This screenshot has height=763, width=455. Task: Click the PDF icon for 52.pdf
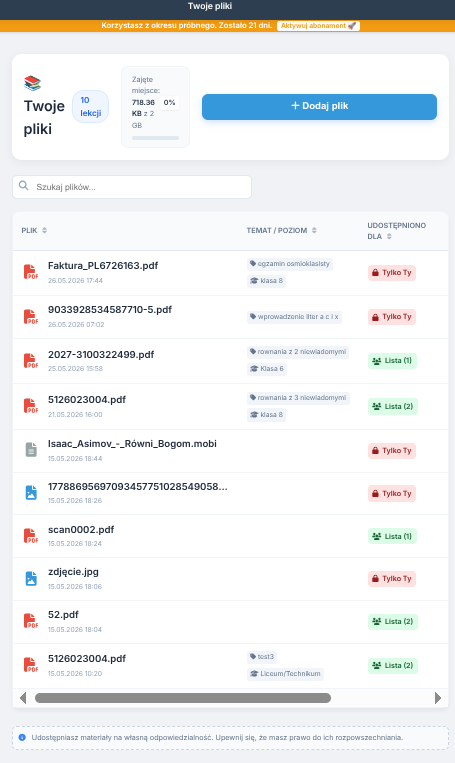pyautogui.click(x=31, y=621)
